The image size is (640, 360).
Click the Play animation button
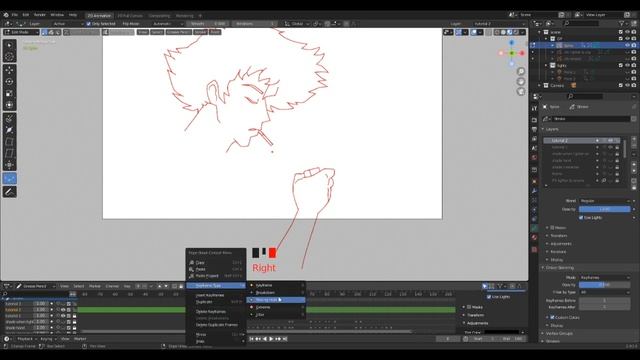271,339
